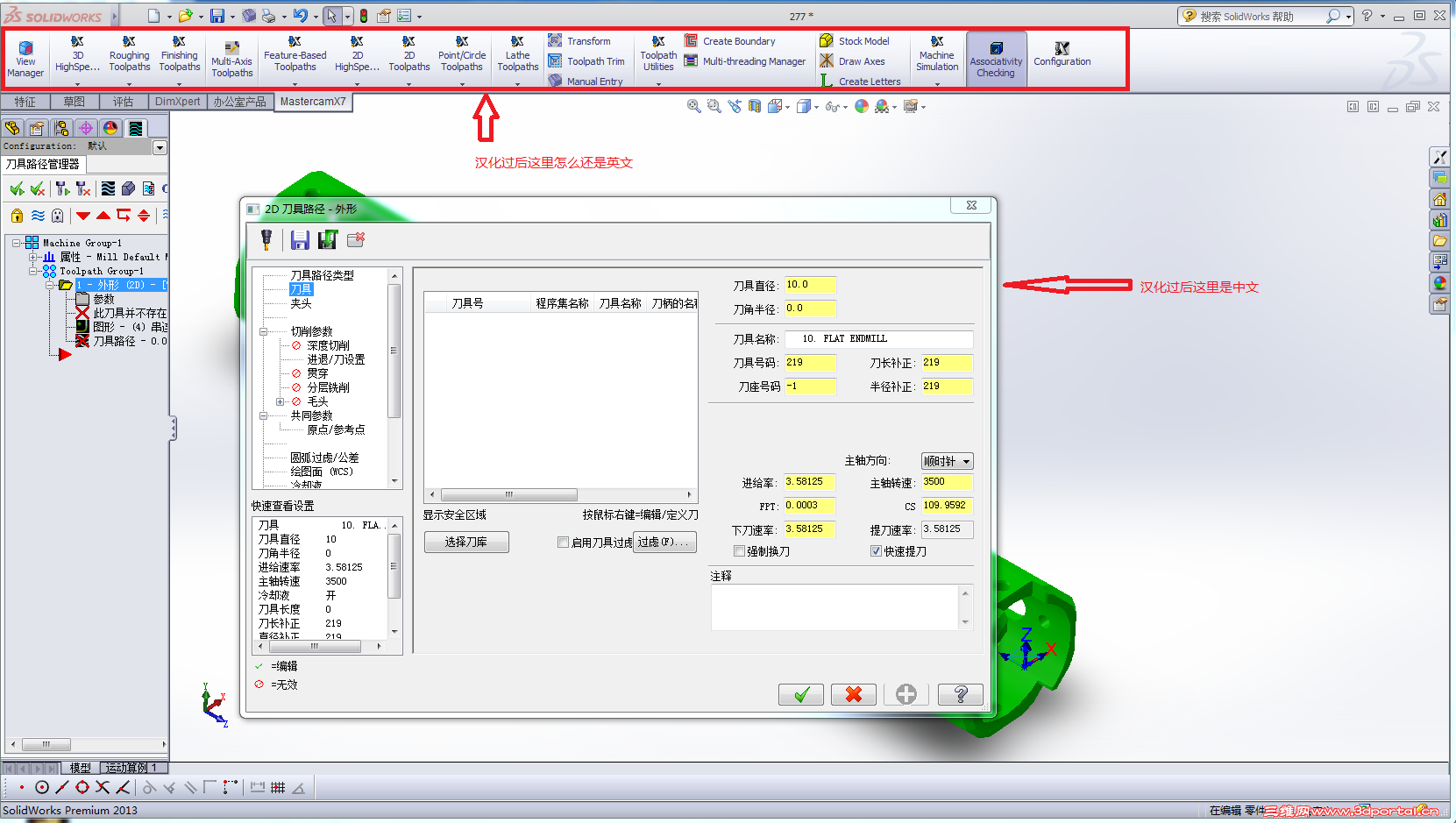
Task: Open dialog help question mark button
Action: 961,695
